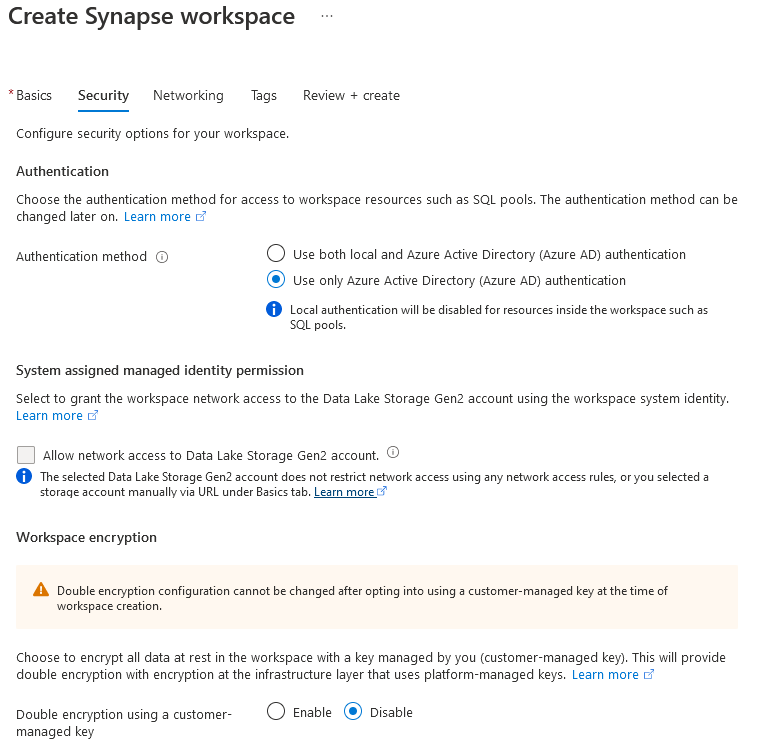This screenshot has width=757, height=749.
Task: Open Learn more link under Authentication
Action: [157, 217]
